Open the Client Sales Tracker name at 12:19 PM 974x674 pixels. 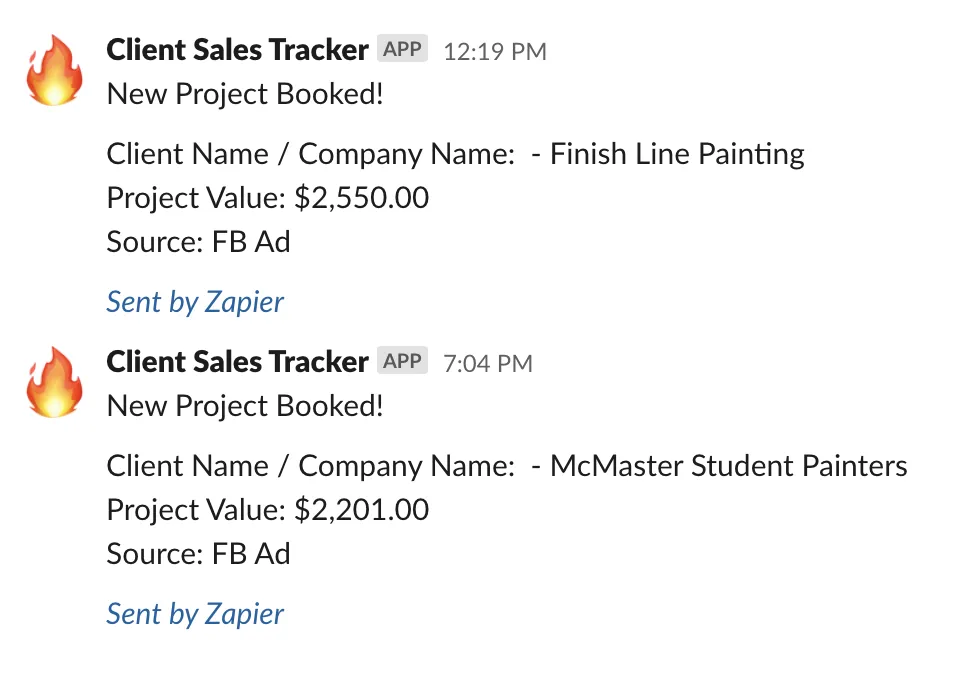tap(237, 50)
